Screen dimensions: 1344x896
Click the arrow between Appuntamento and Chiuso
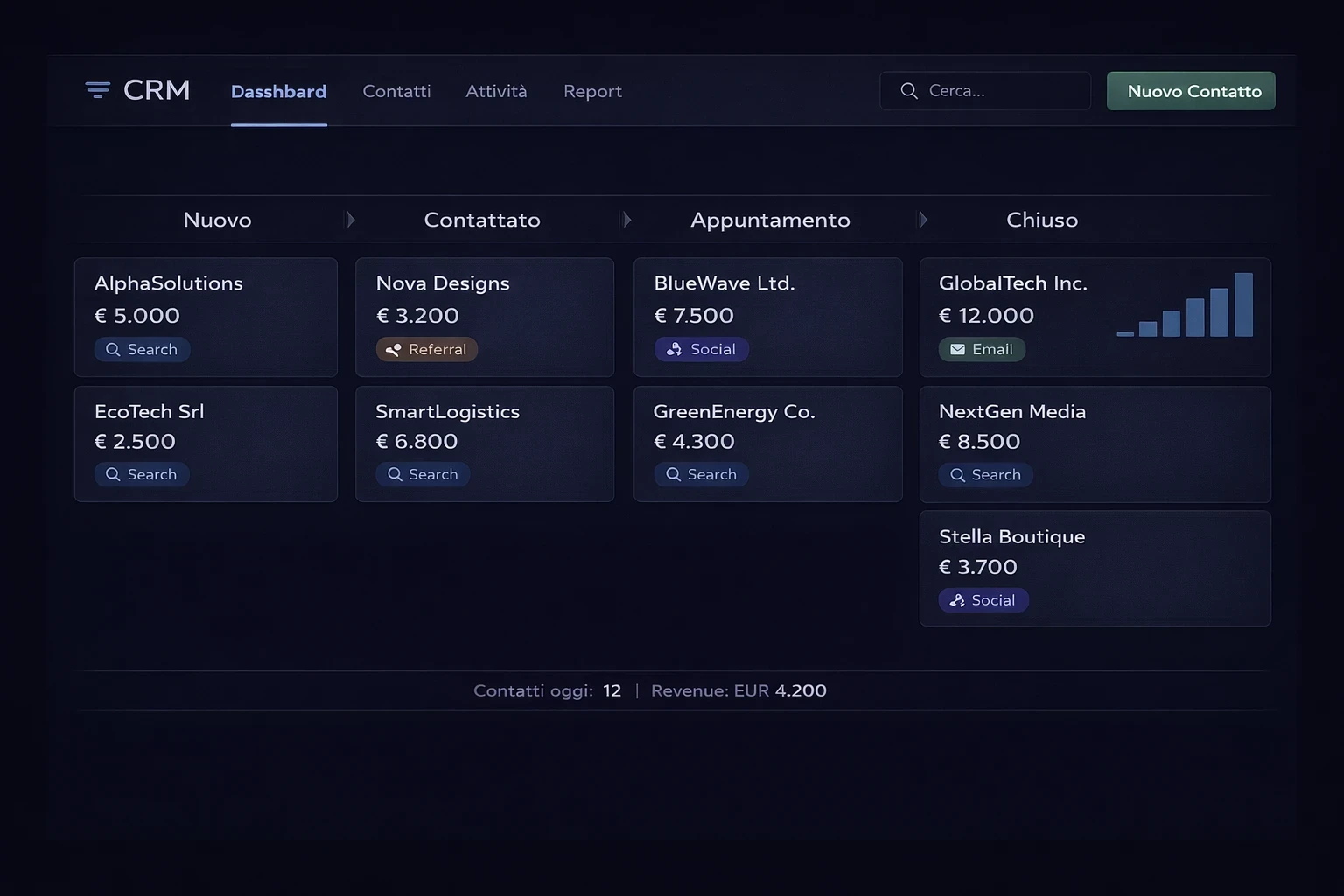(923, 220)
